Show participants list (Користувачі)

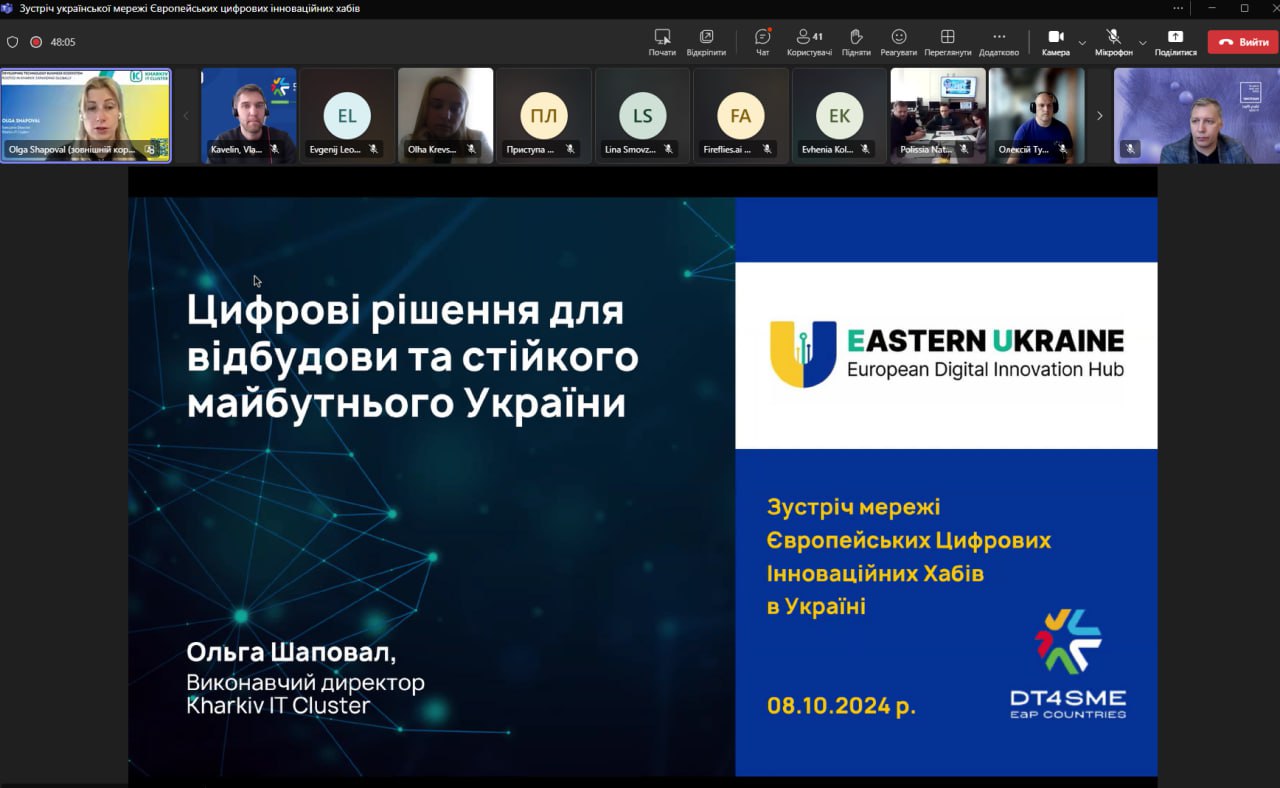[x=809, y=41]
